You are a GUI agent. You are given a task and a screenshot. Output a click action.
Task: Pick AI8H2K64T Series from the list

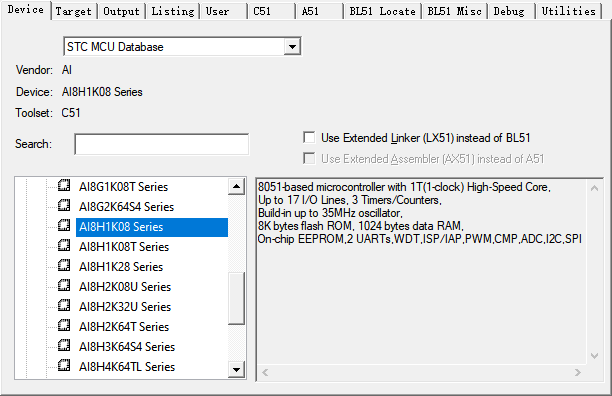click(x=124, y=327)
